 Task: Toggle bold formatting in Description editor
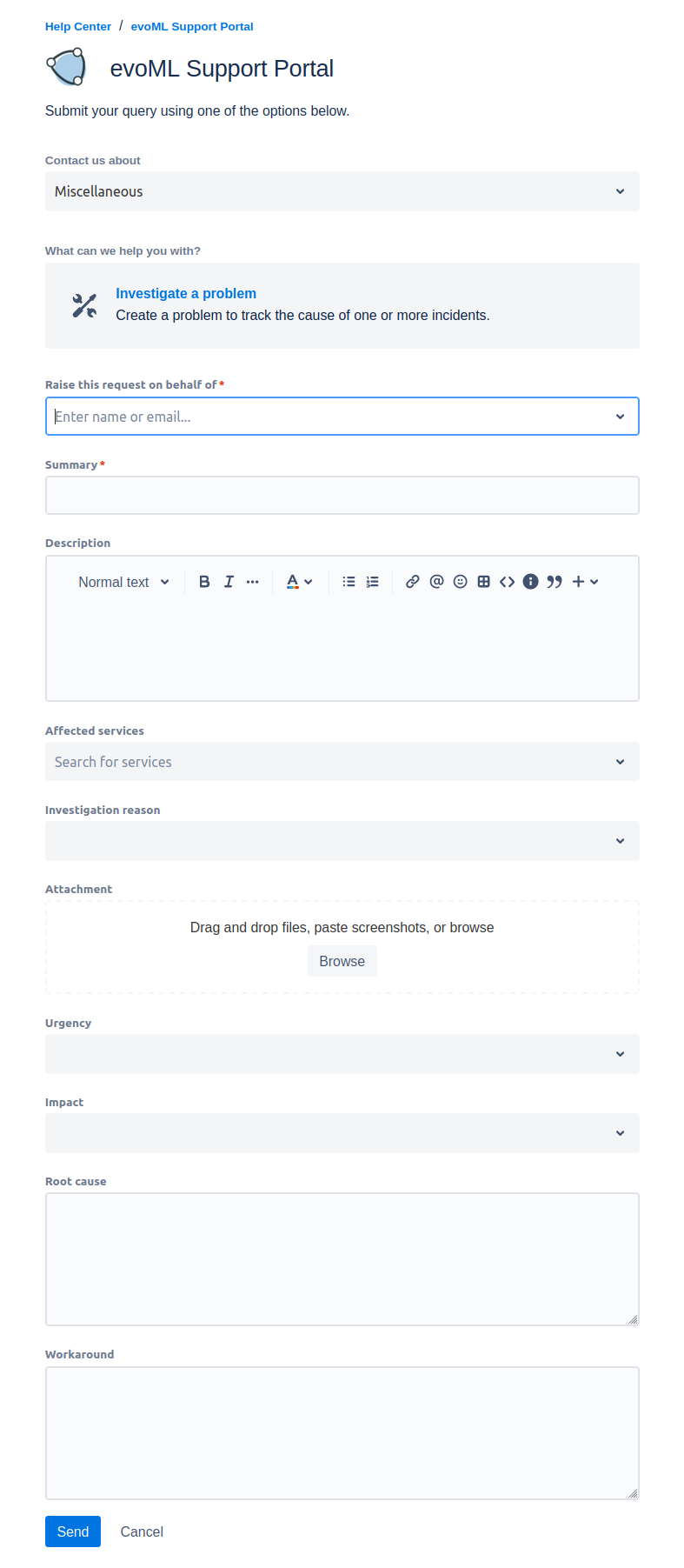tap(204, 582)
